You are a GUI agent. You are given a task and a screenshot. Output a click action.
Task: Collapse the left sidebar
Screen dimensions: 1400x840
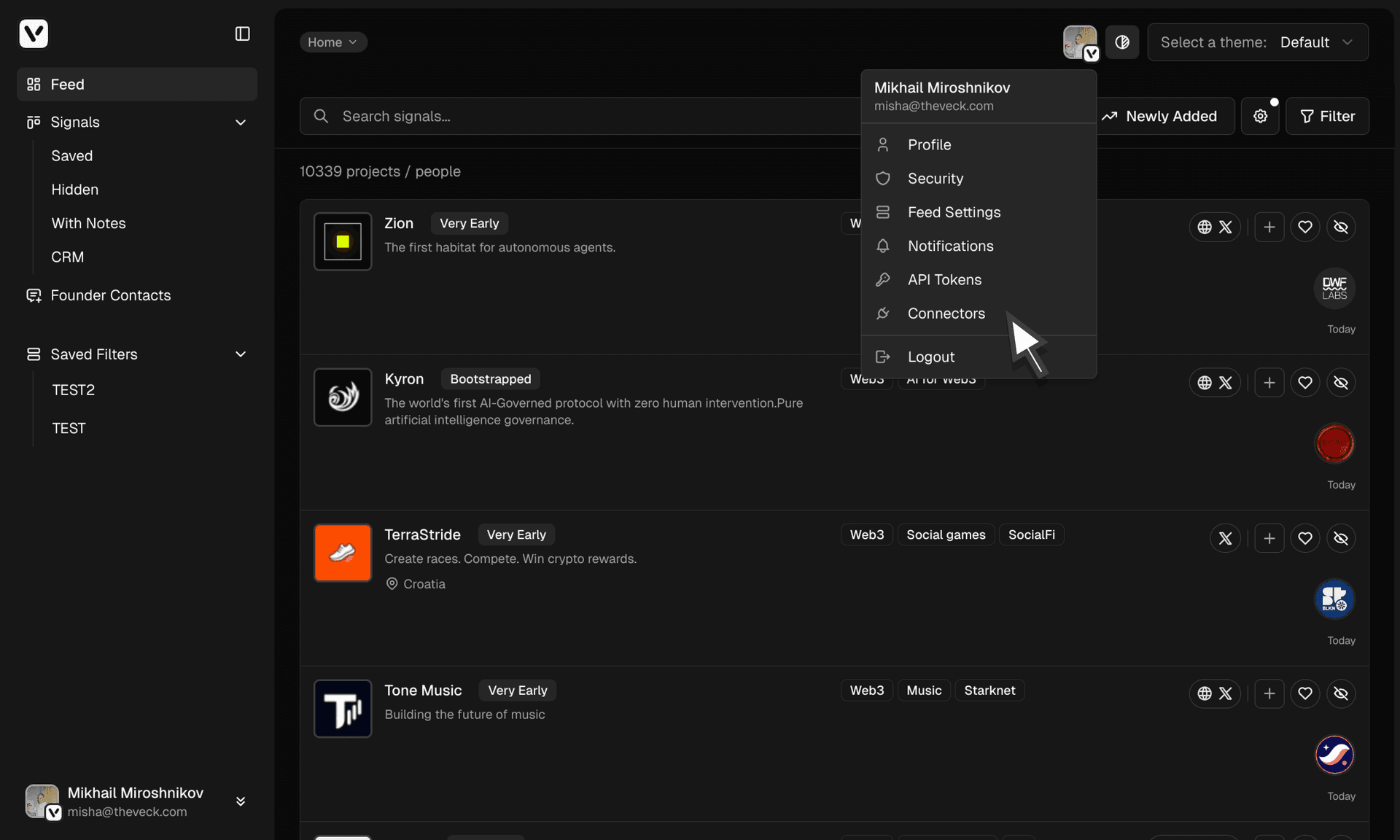pyautogui.click(x=243, y=34)
